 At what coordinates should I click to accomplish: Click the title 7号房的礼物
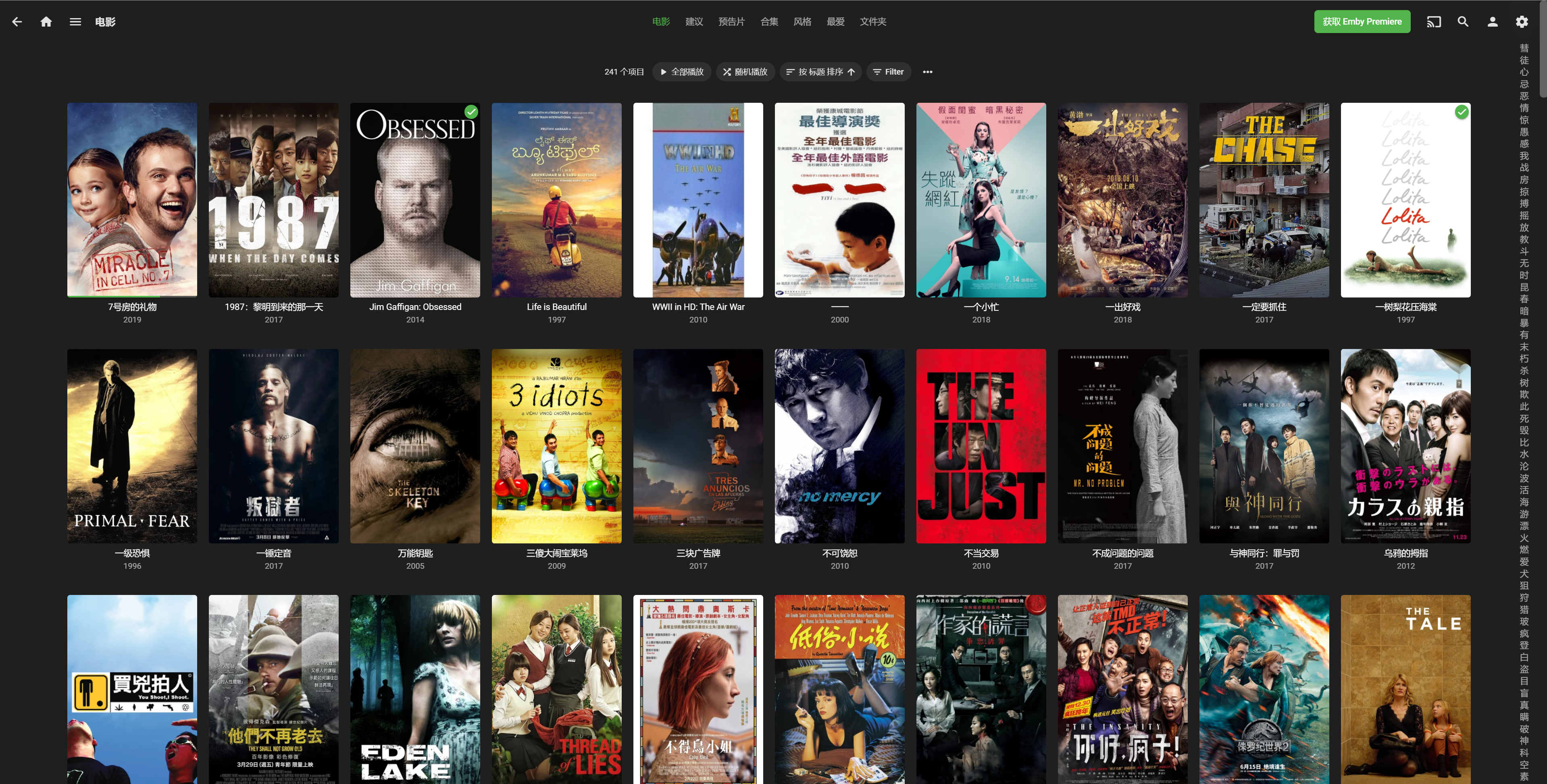132,307
